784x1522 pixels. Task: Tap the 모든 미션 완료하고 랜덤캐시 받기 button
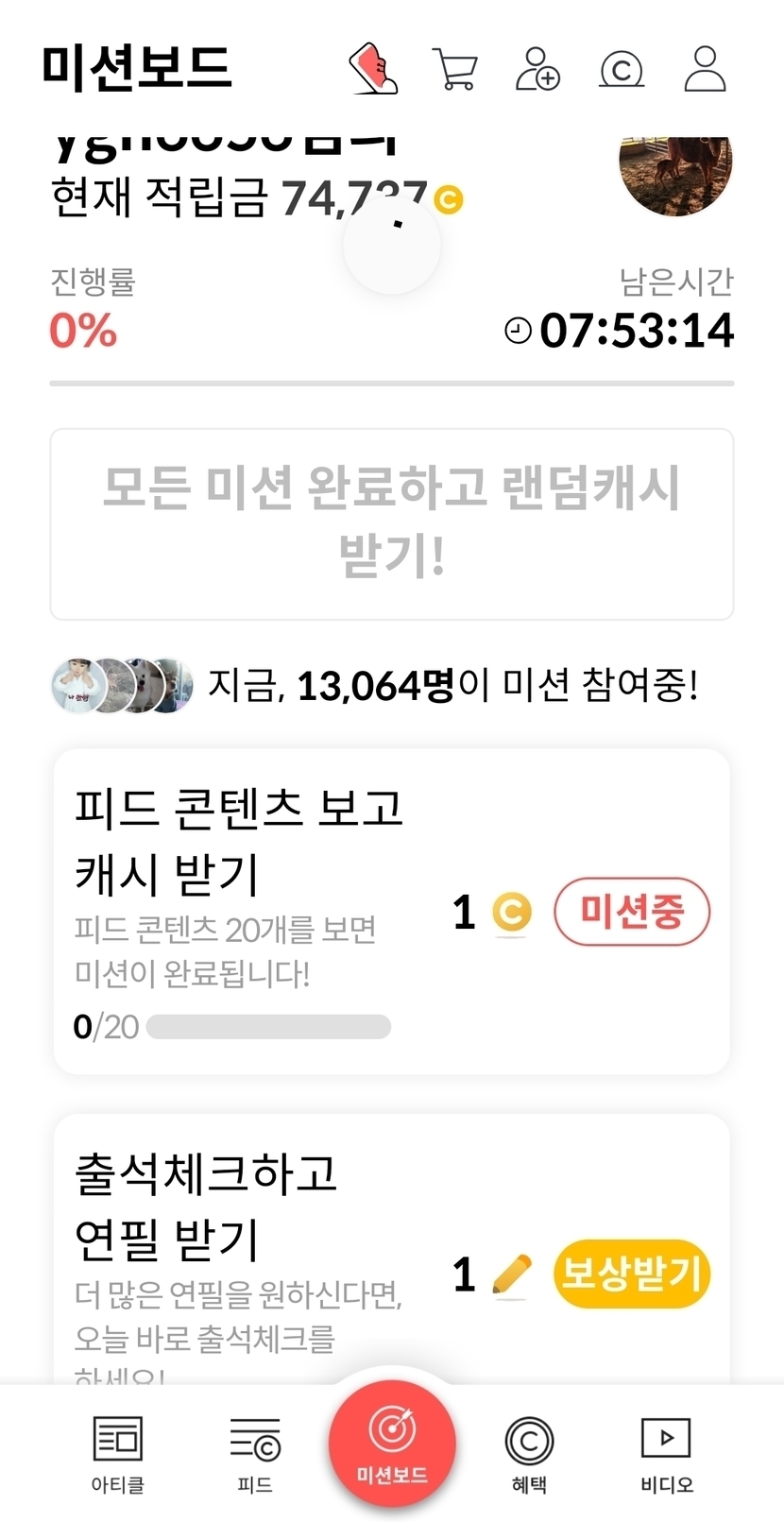[x=392, y=523]
